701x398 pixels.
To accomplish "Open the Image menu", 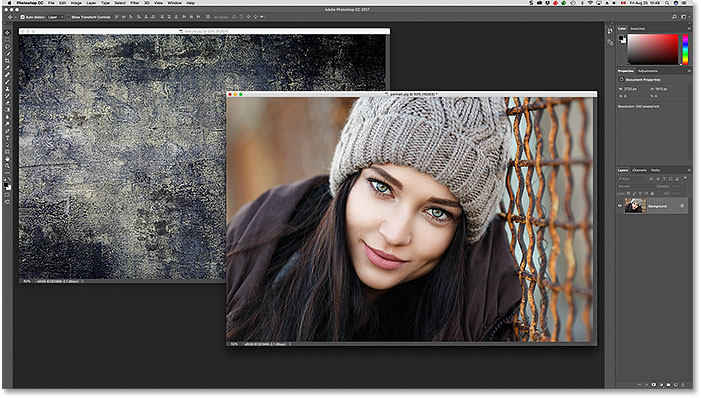I will (76, 3).
